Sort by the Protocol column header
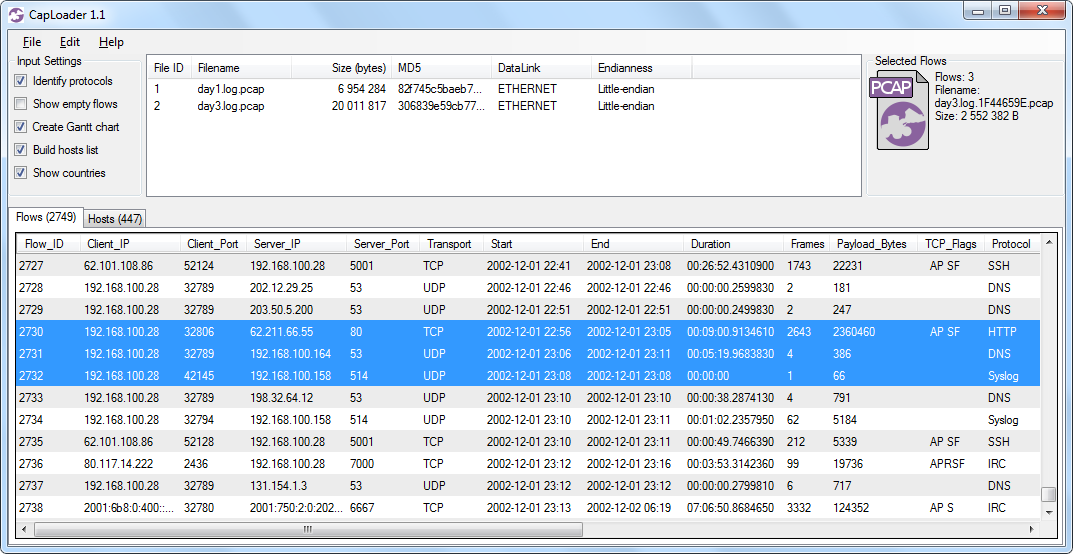Viewport: 1073px width, 554px height. [x=1012, y=244]
